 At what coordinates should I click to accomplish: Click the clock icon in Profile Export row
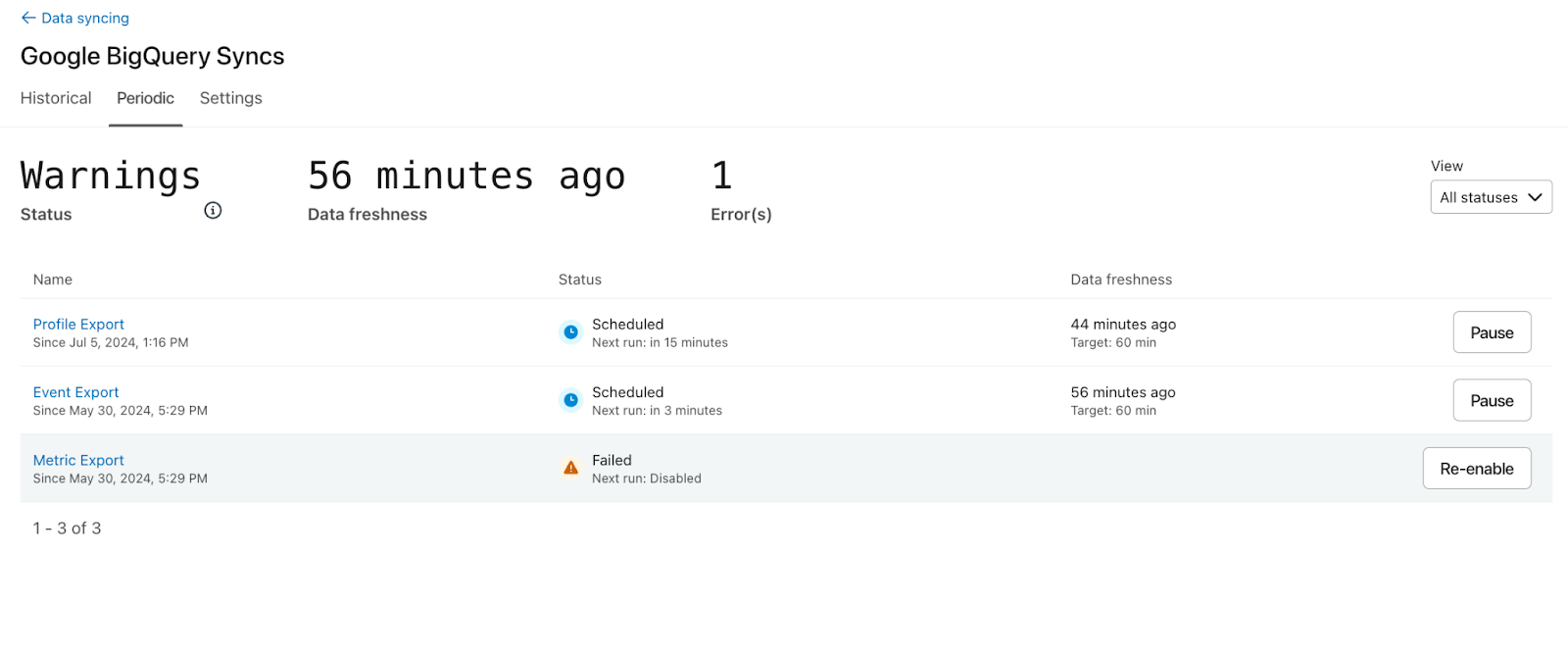coord(570,332)
